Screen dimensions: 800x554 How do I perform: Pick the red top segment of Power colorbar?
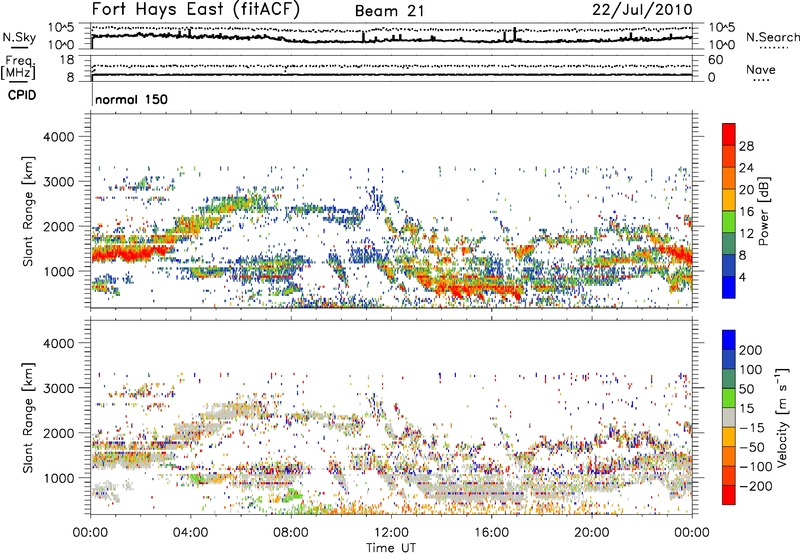click(729, 134)
